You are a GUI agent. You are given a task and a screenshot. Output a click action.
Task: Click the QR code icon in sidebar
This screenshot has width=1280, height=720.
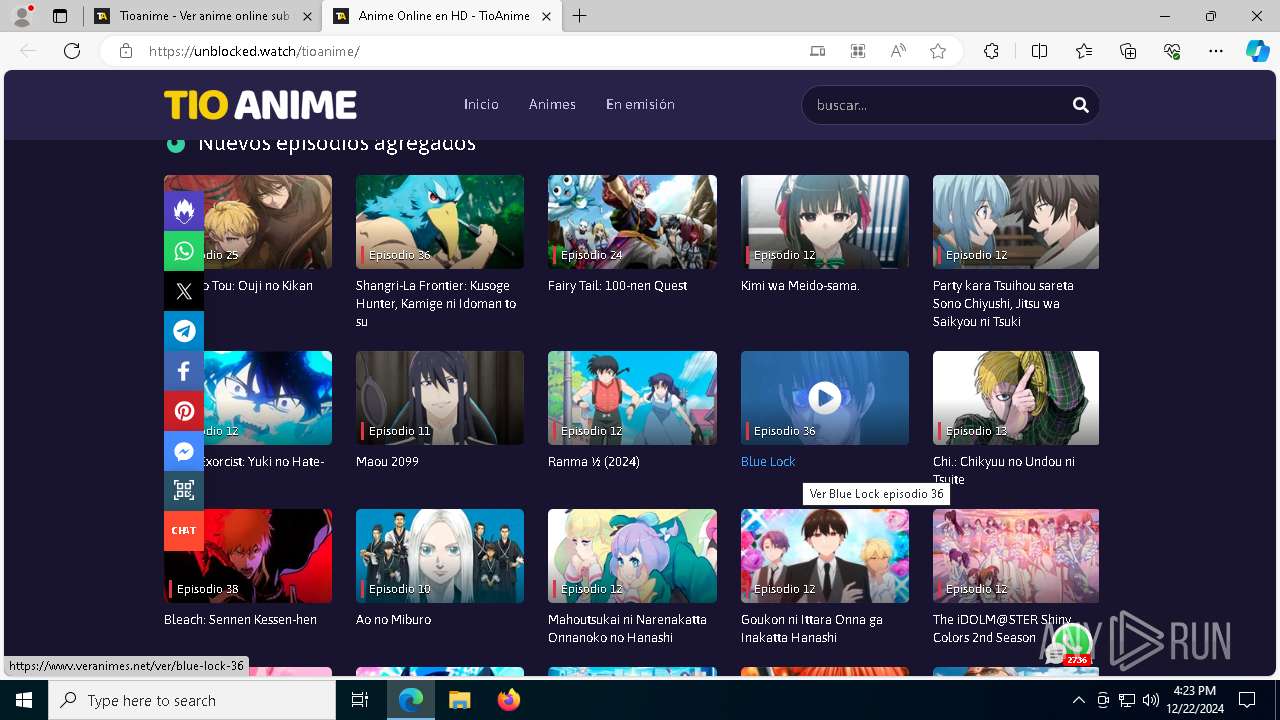pos(184,490)
